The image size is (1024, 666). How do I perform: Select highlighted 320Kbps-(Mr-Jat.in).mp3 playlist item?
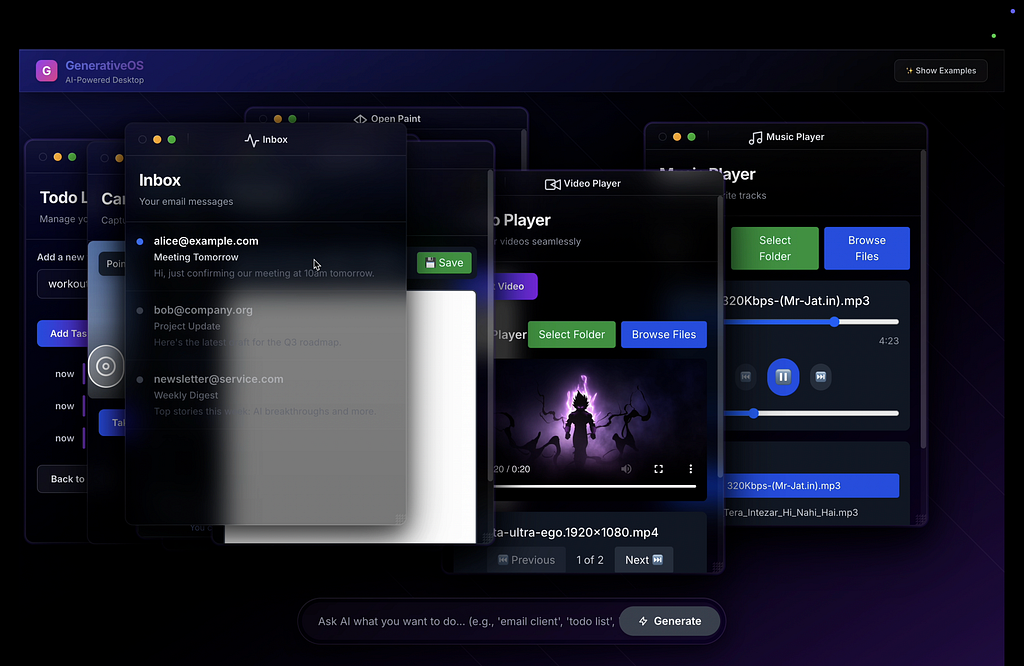pos(810,486)
